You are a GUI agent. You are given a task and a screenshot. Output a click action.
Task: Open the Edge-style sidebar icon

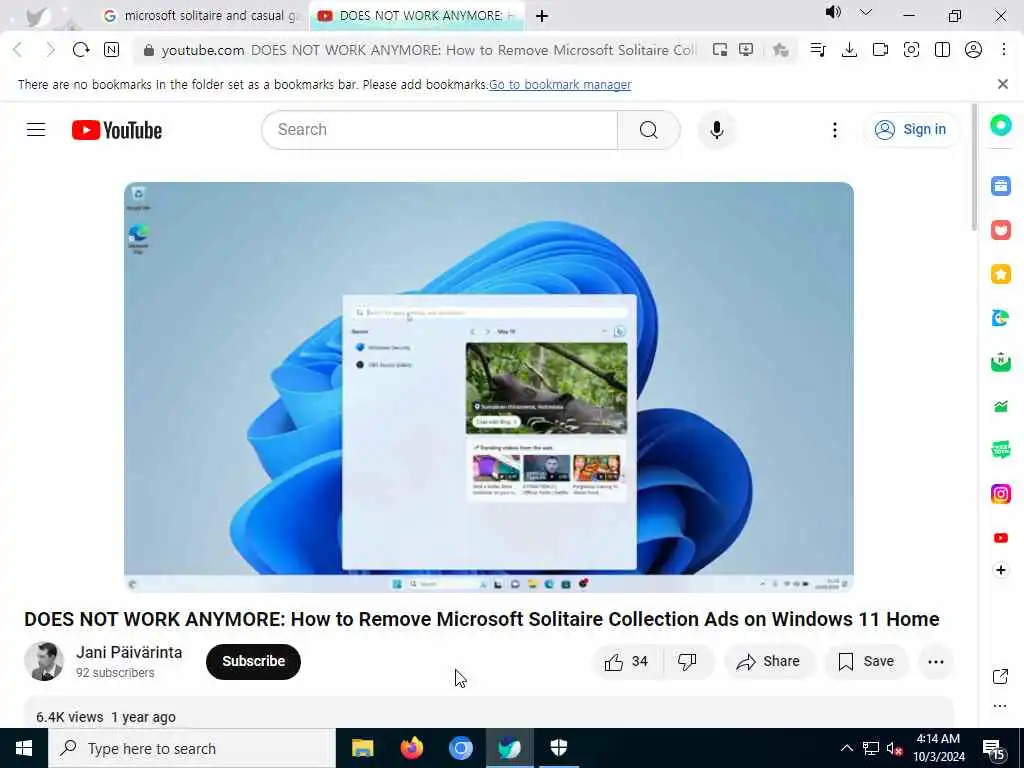(1000, 318)
